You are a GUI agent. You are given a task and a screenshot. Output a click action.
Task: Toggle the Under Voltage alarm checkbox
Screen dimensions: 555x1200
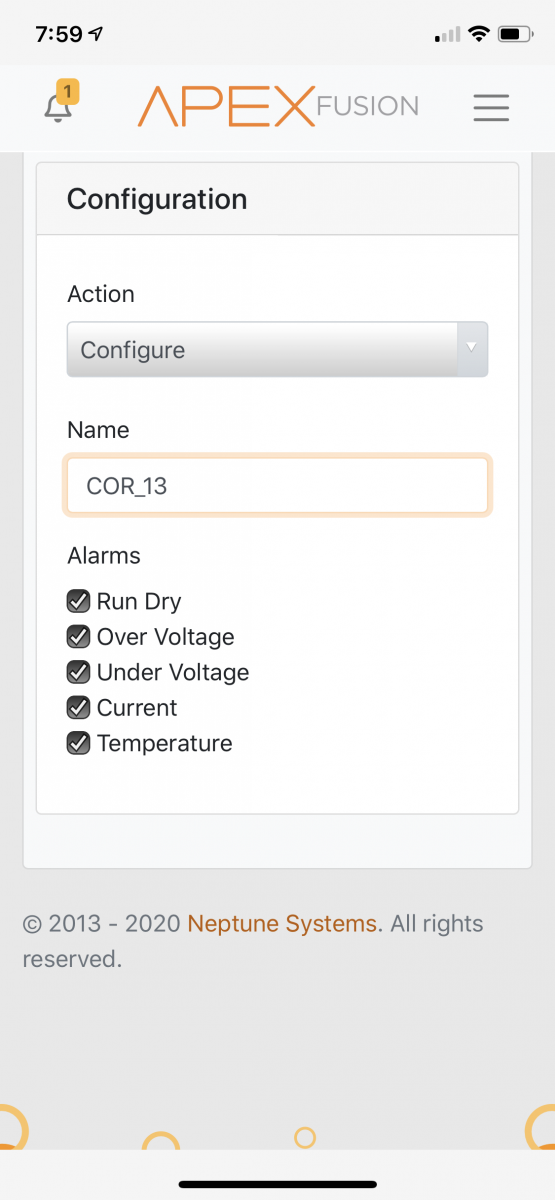78,672
